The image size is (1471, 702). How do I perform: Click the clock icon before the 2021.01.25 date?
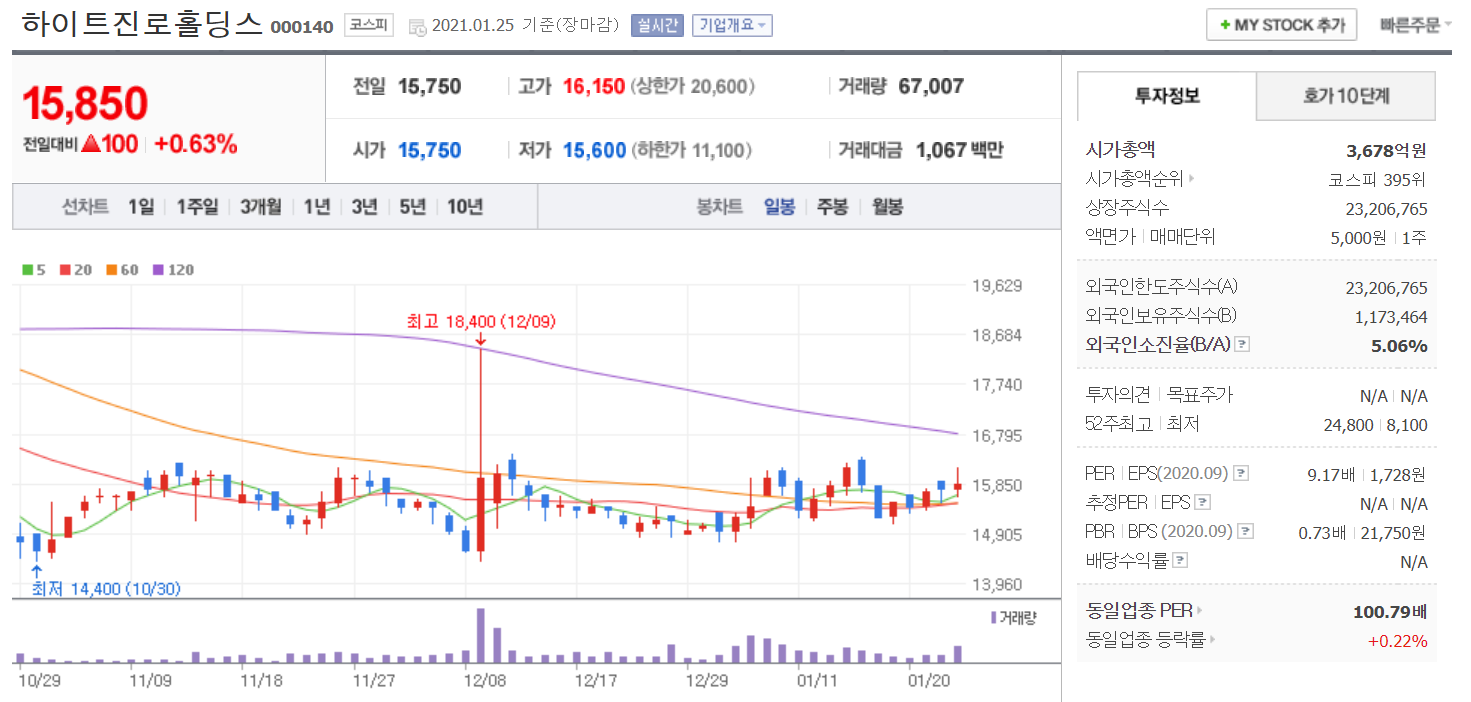click(x=418, y=26)
